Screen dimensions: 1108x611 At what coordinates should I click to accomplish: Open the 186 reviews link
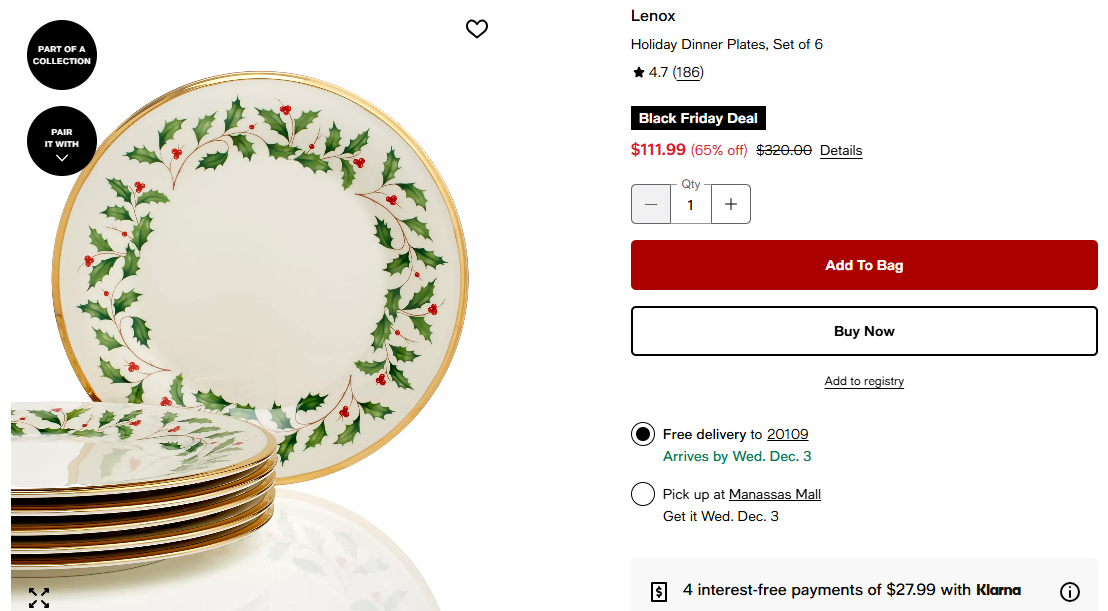click(688, 72)
